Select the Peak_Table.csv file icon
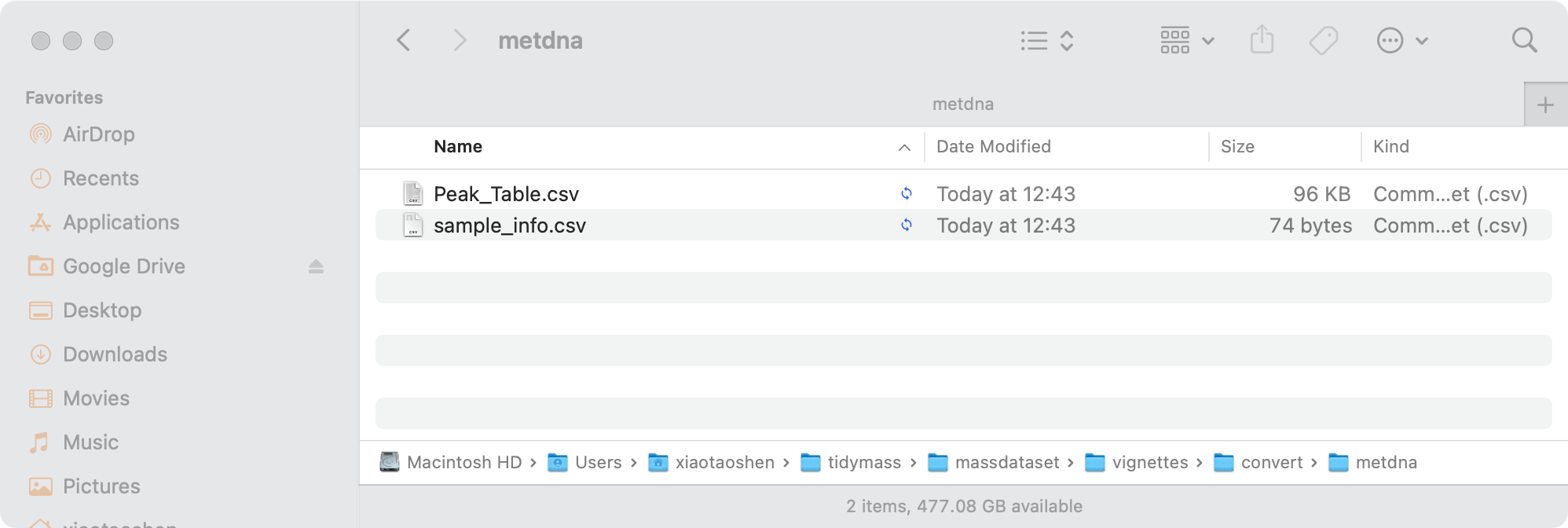 pos(413,193)
